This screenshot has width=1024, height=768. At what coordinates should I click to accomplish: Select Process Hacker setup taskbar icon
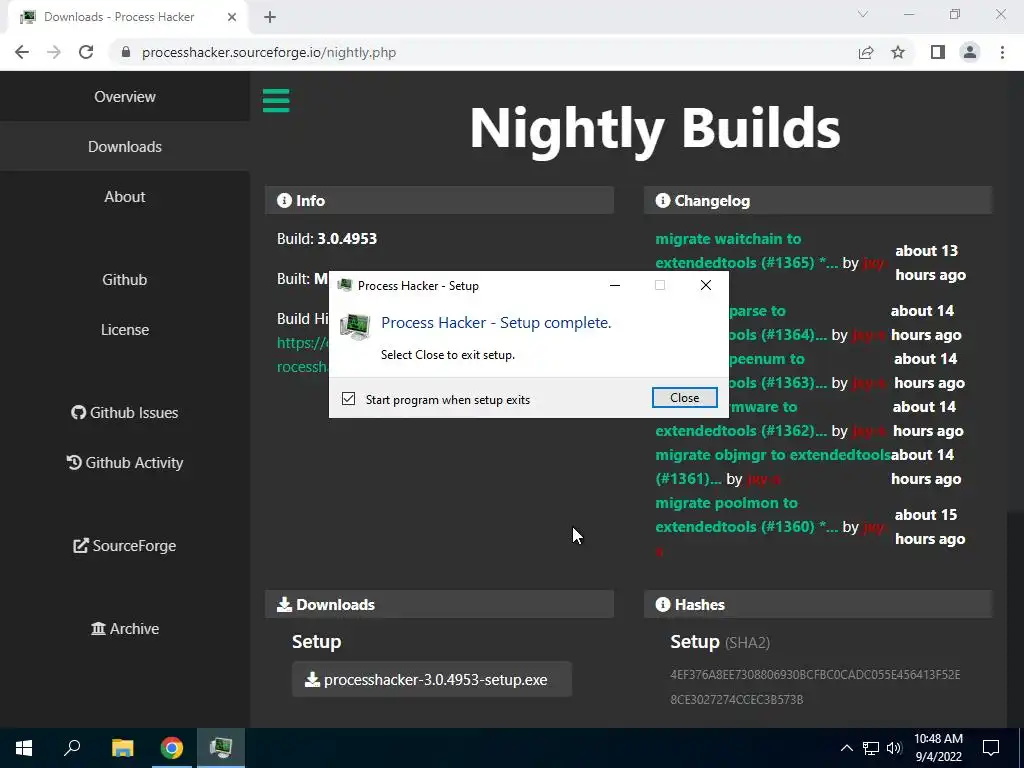221,748
